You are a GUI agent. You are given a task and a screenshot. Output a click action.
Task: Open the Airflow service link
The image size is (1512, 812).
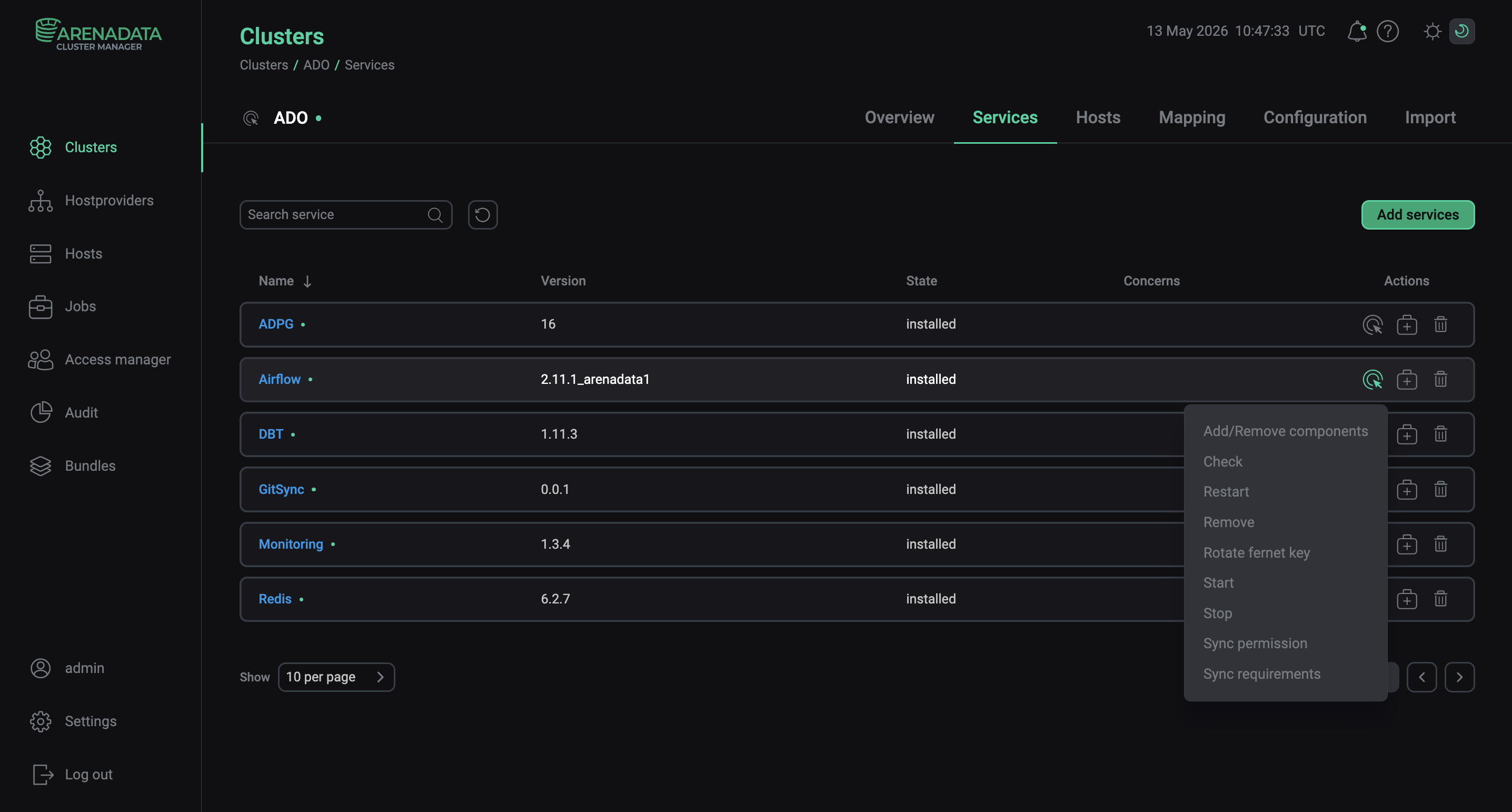pyautogui.click(x=280, y=379)
